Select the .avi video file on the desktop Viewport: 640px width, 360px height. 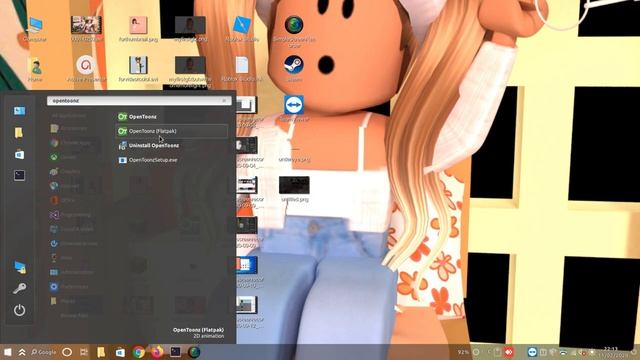(x=138, y=69)
